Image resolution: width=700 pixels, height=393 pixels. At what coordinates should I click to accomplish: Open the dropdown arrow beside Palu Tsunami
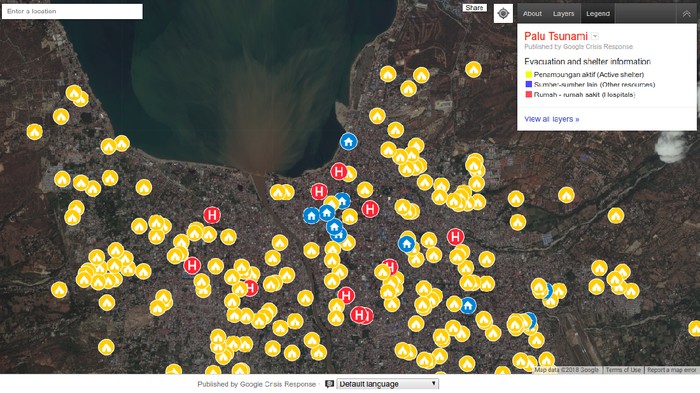click(595, 36)
